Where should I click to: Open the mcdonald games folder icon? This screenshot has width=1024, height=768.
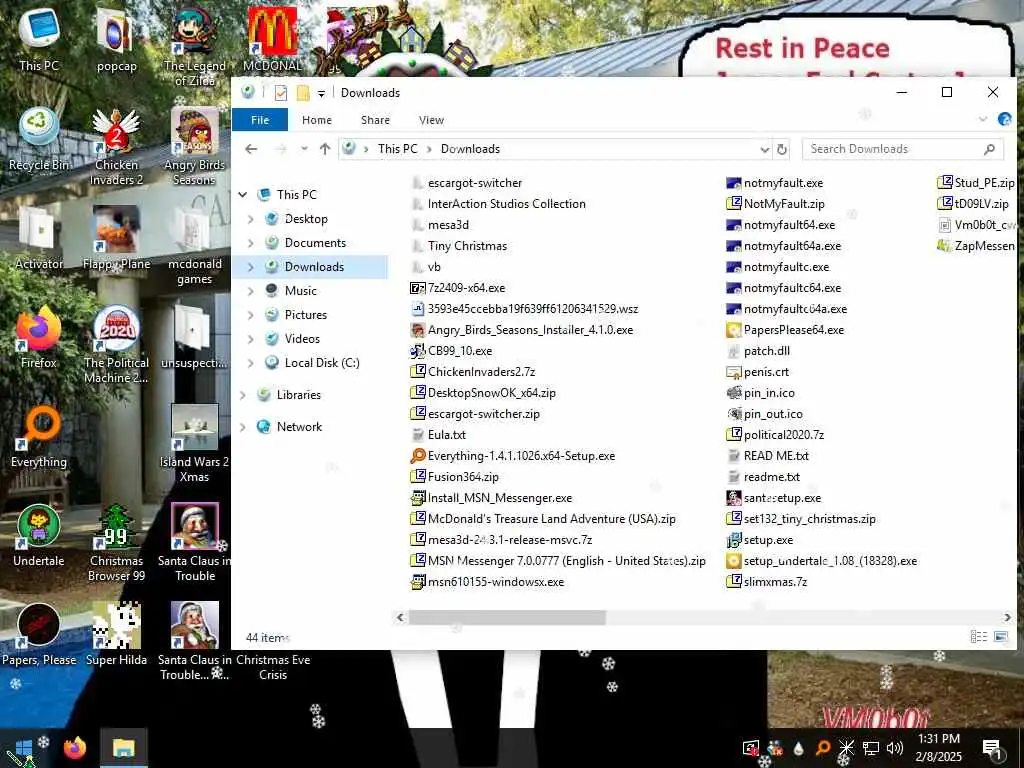point(195,246)
